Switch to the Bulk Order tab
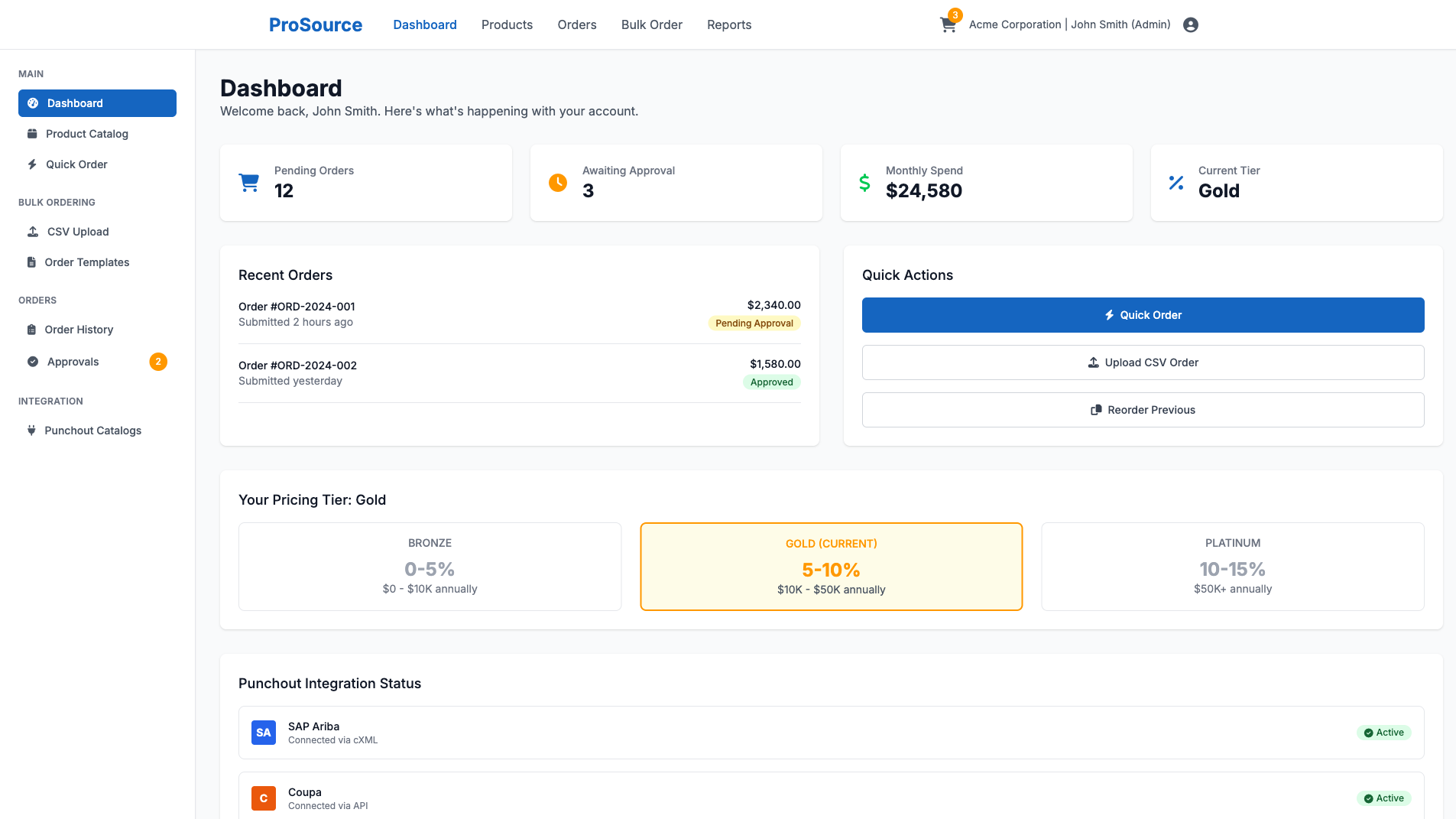This screenshot has width=1456, height=819. pyautogui.click(x=651, y=24)
